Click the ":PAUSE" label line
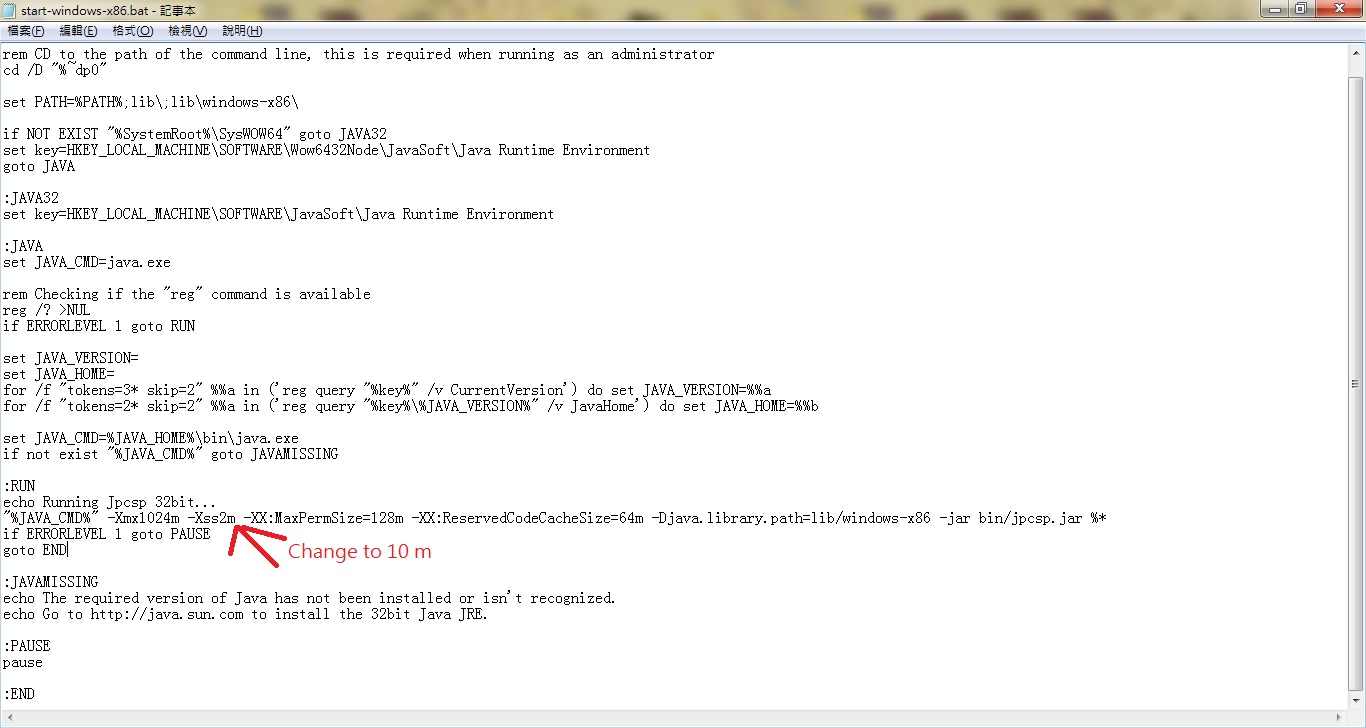1366x728 pixels. coord(27,646)
